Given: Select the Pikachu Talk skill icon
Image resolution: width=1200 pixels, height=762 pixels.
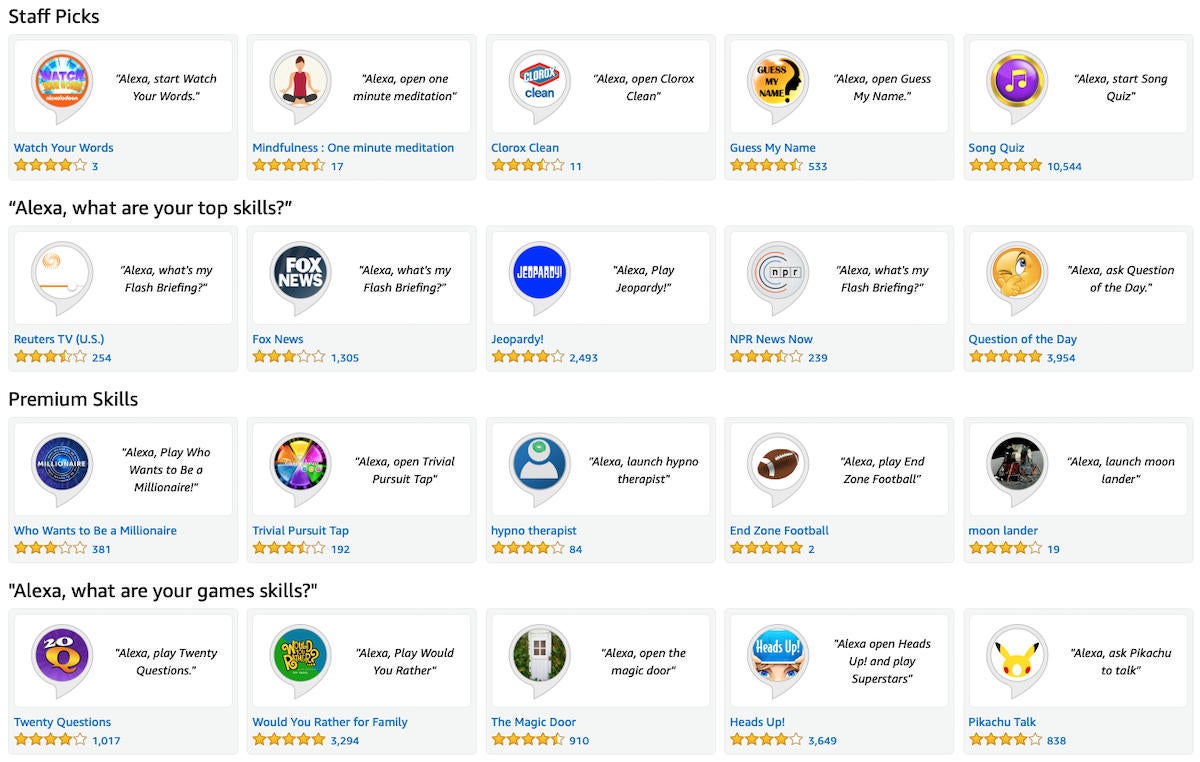Looking at the screenshot, I should pos(1017,660).
